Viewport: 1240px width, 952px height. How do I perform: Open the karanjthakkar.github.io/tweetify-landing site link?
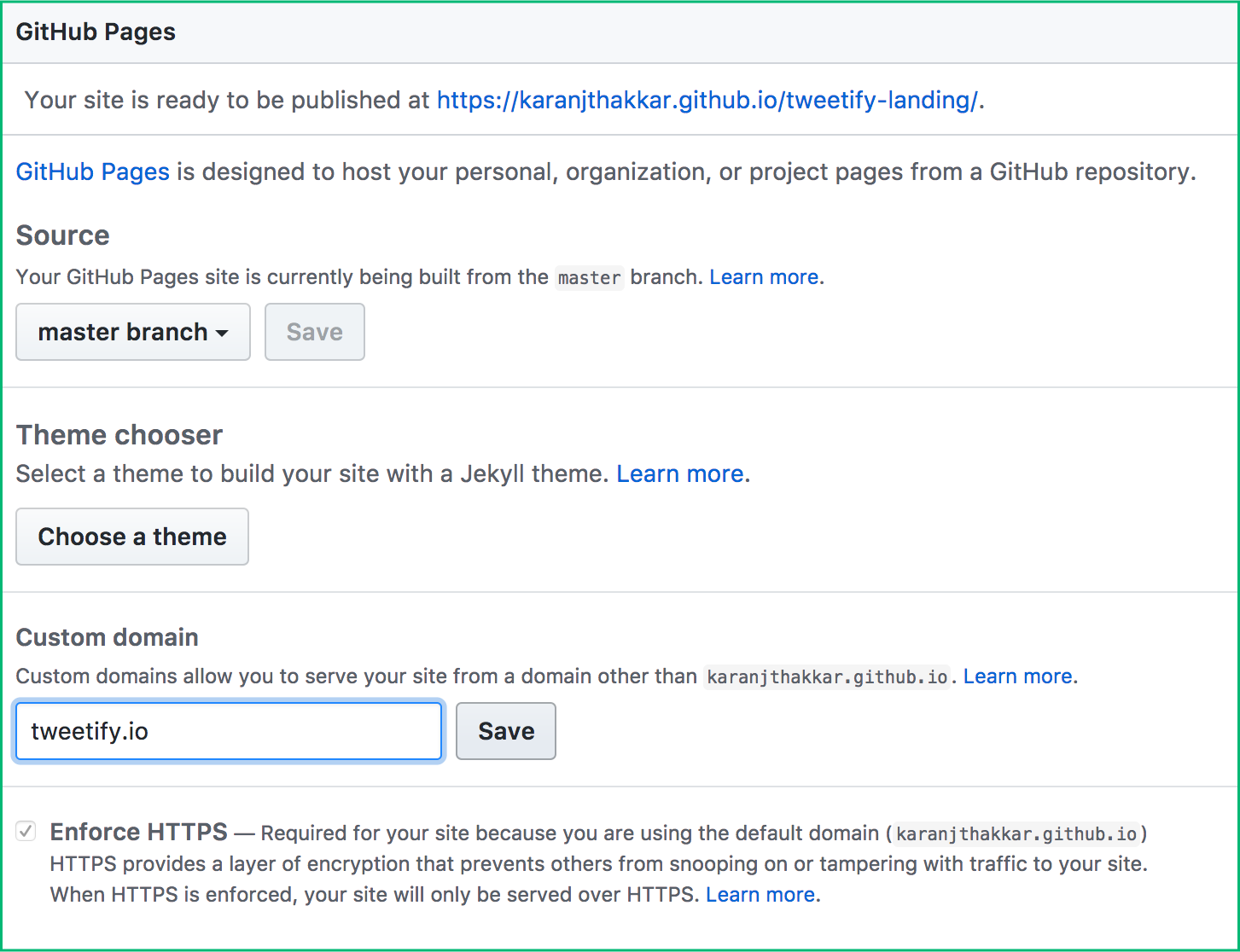tap(707, 100)
